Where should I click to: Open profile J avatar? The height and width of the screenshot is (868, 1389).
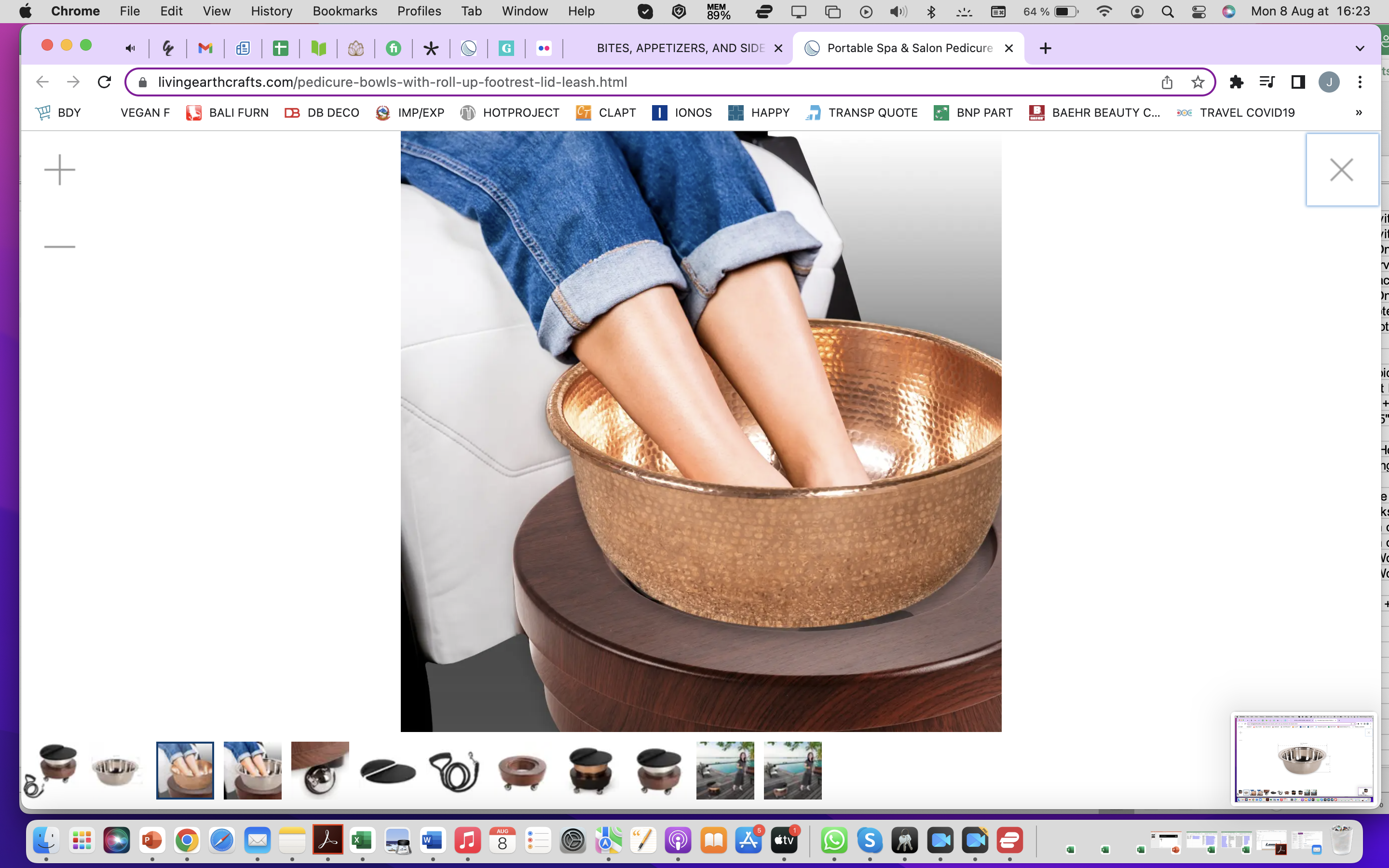pos(1329,82)
